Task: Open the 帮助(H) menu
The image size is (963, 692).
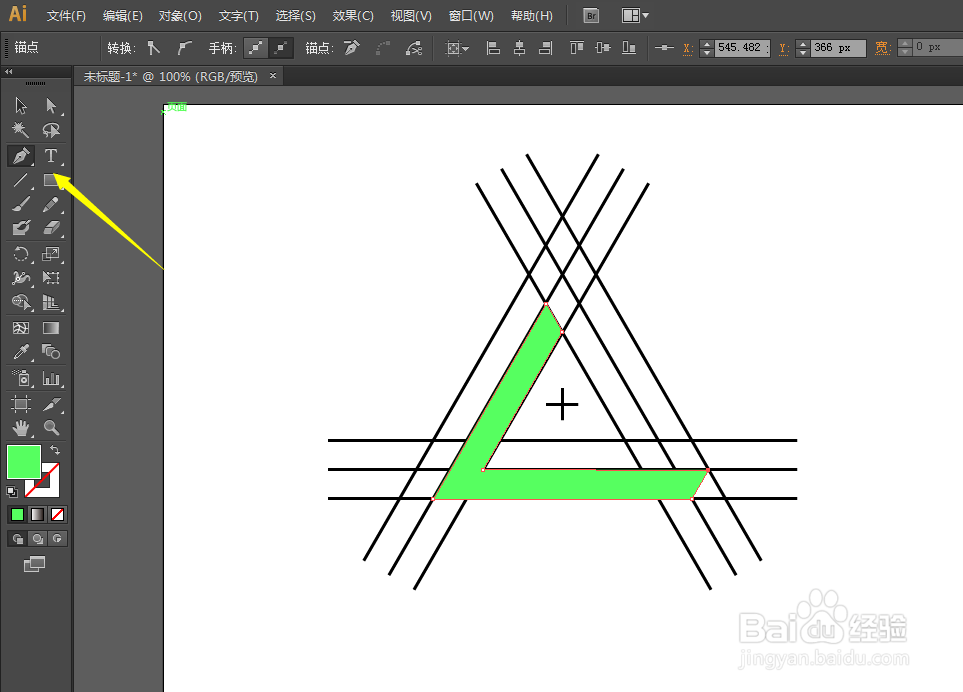Action: (x=532, y=16)
